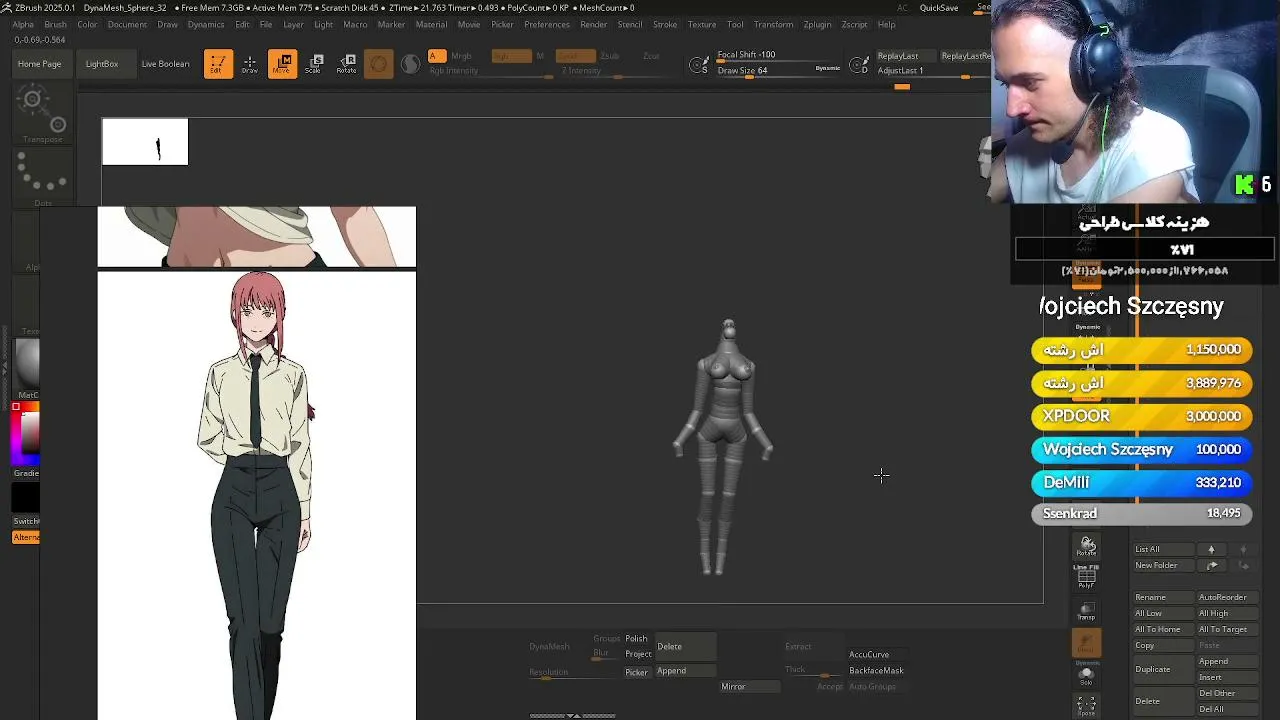Click the small silhouette thumbnail preview
This screenshot has width=1280, height=720.
click(145, 141)
